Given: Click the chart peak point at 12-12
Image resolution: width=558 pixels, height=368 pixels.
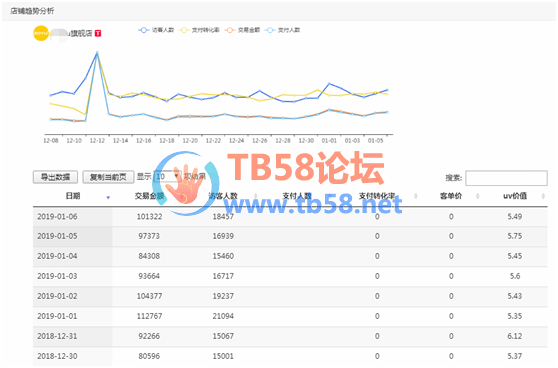Looking at the screenshot, I should [x=97, y=53].
